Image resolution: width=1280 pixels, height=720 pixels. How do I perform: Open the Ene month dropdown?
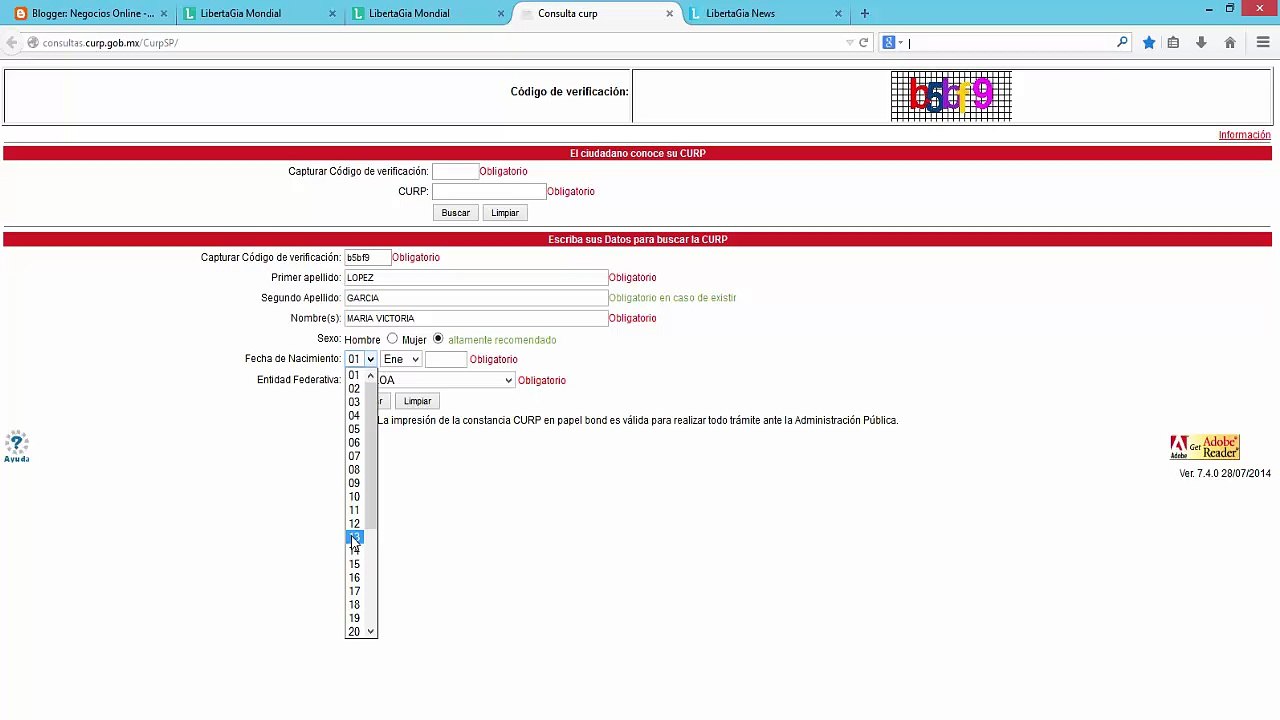click(x=401, y=359)
